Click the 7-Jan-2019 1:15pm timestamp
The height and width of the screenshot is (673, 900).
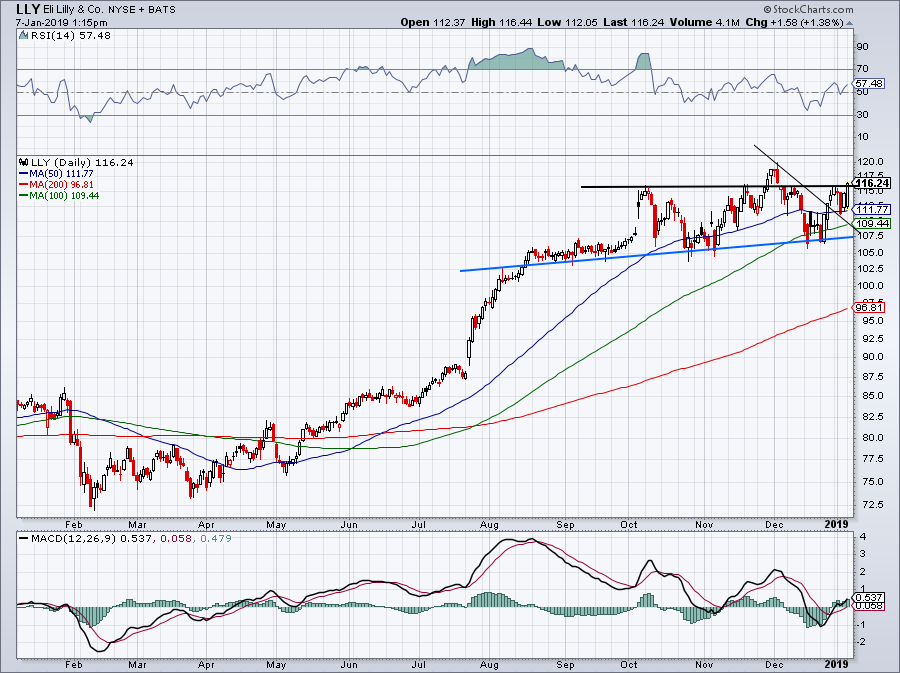pos(61,23)
